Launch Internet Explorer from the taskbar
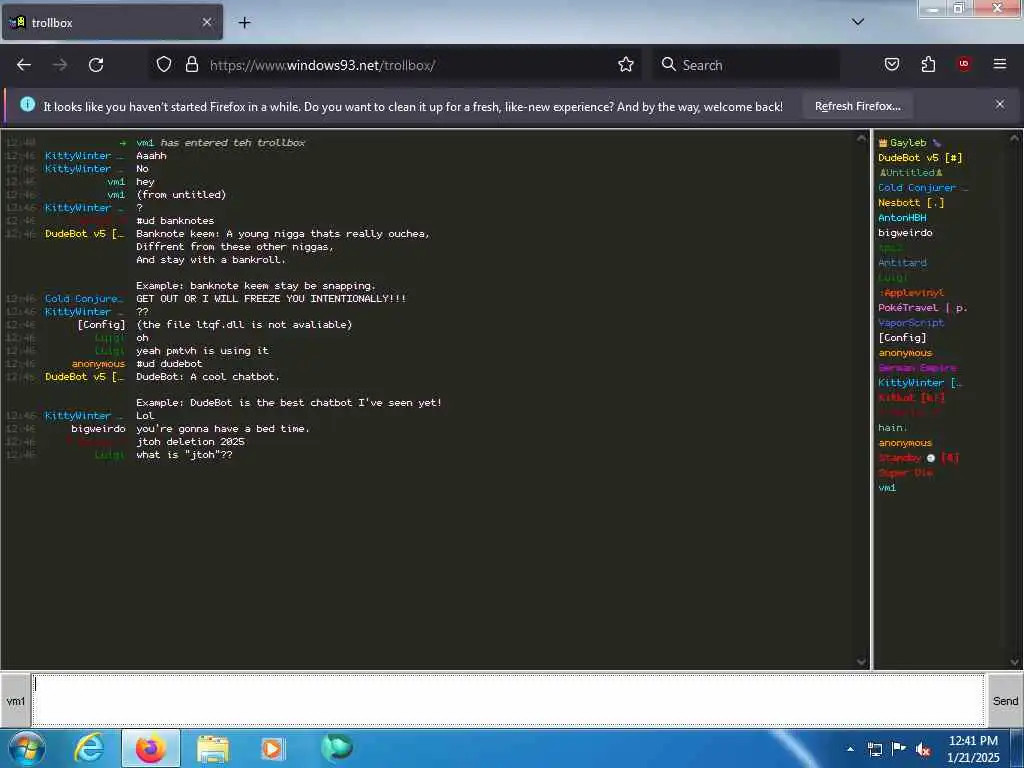Viewport: 1024px width, 768px height. 88,748
